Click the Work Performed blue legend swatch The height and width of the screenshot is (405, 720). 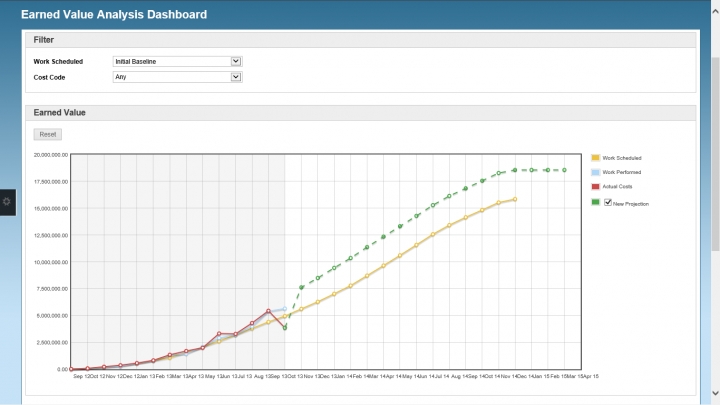[595, 172]
